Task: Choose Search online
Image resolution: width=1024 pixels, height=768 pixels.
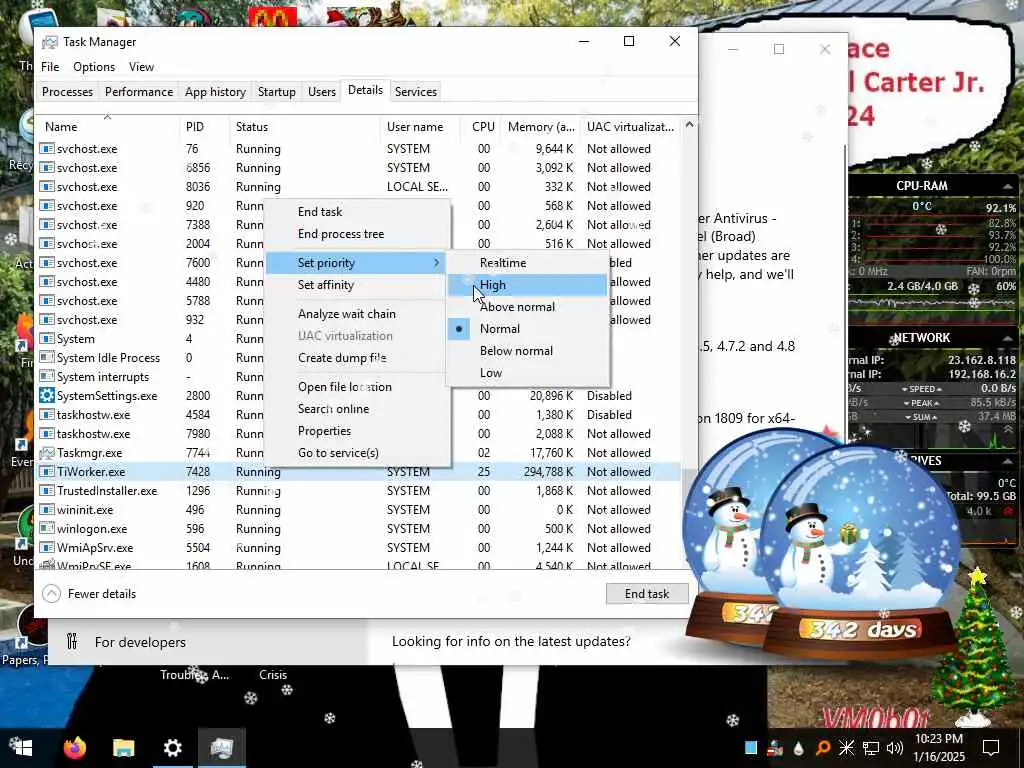Action: click(x=357, y=409)
